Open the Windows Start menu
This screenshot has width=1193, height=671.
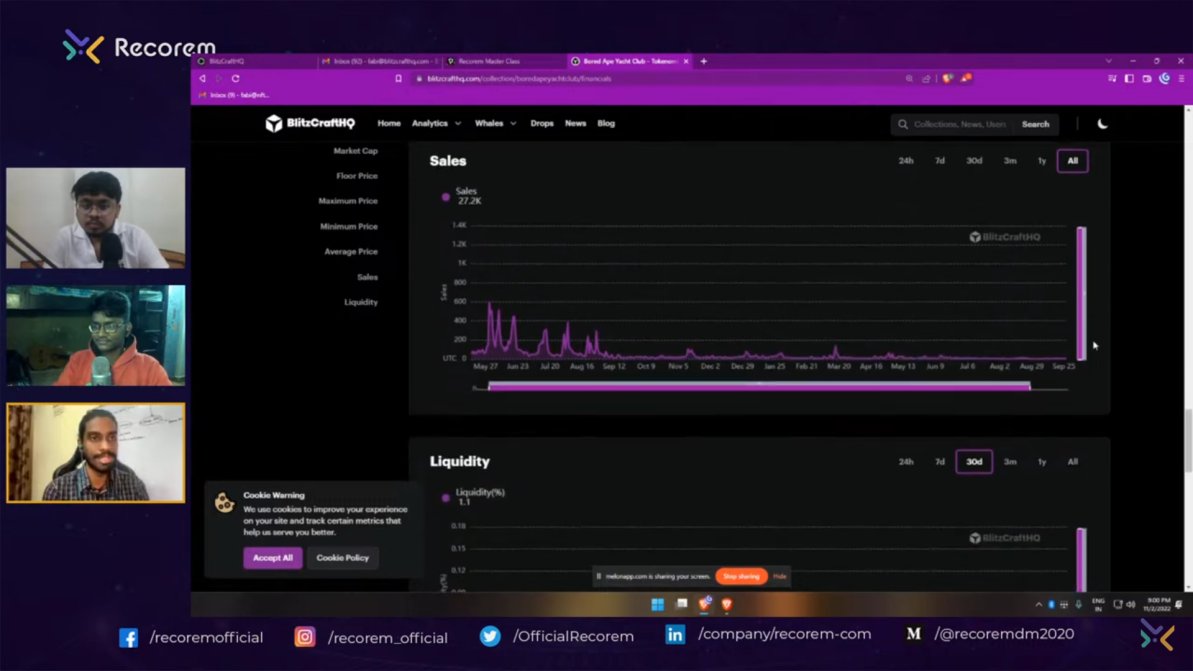[x=658, y=604]
